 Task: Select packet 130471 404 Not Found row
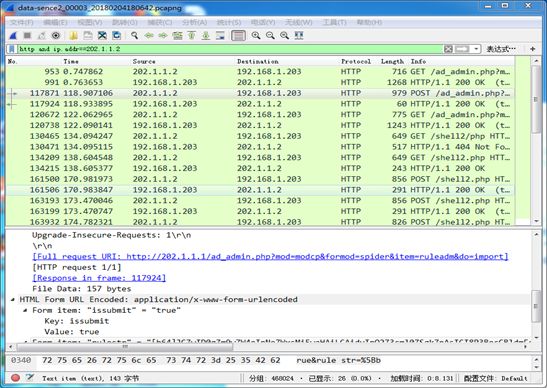pyautogui.click(x=260, y=147)
